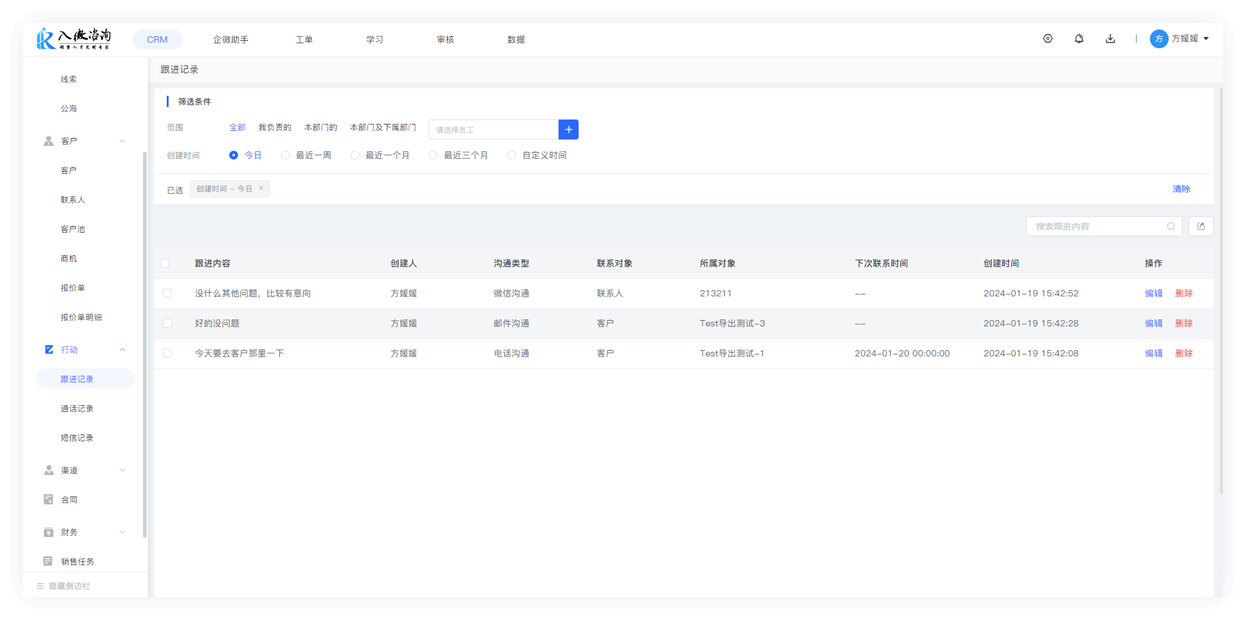Collapse the 客户 sidebar group chevron
The height and width of the screenshot is (620, 1246).
point(123,141)
